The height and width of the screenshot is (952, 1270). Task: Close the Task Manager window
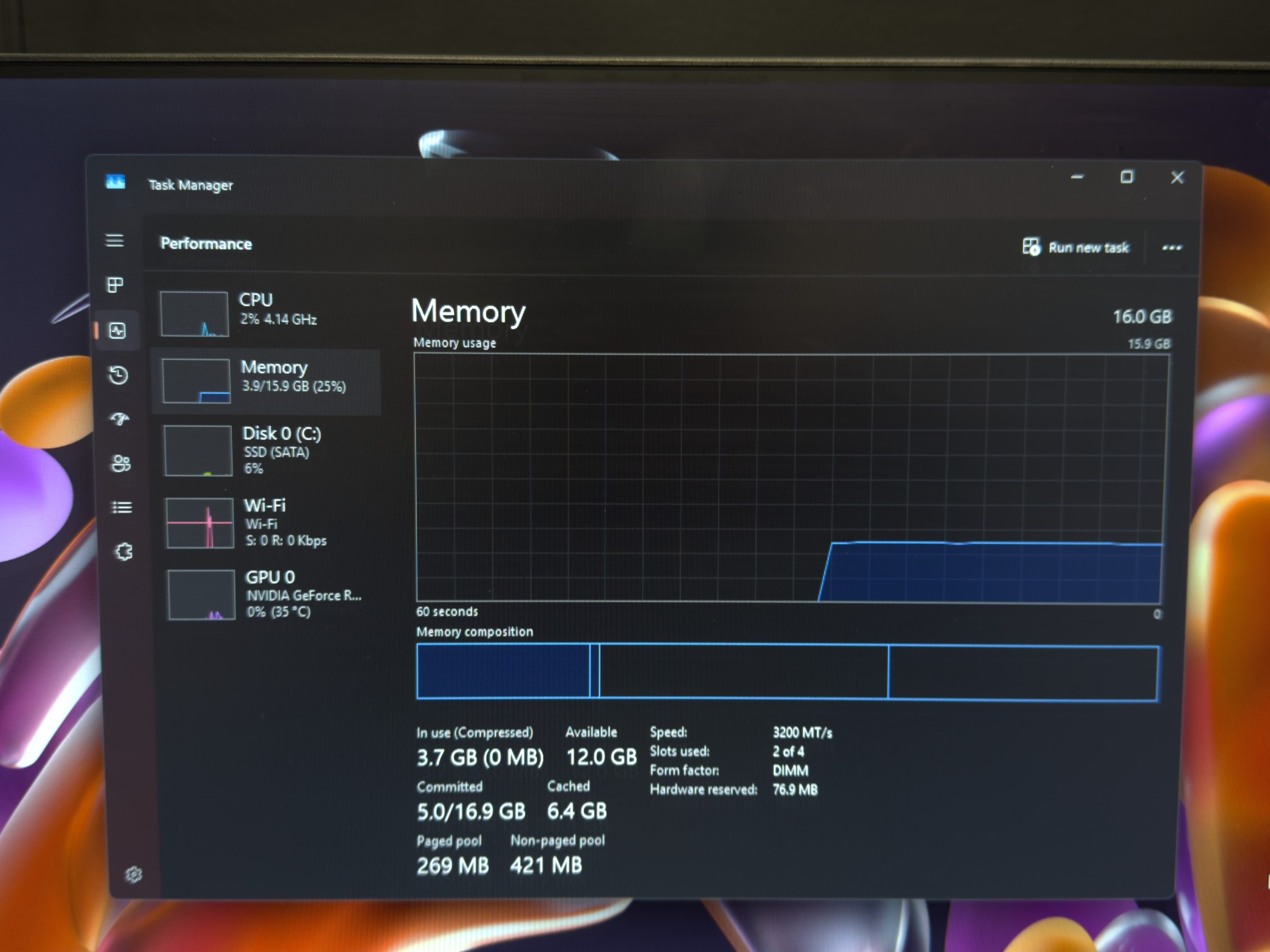pos(1177,177)
